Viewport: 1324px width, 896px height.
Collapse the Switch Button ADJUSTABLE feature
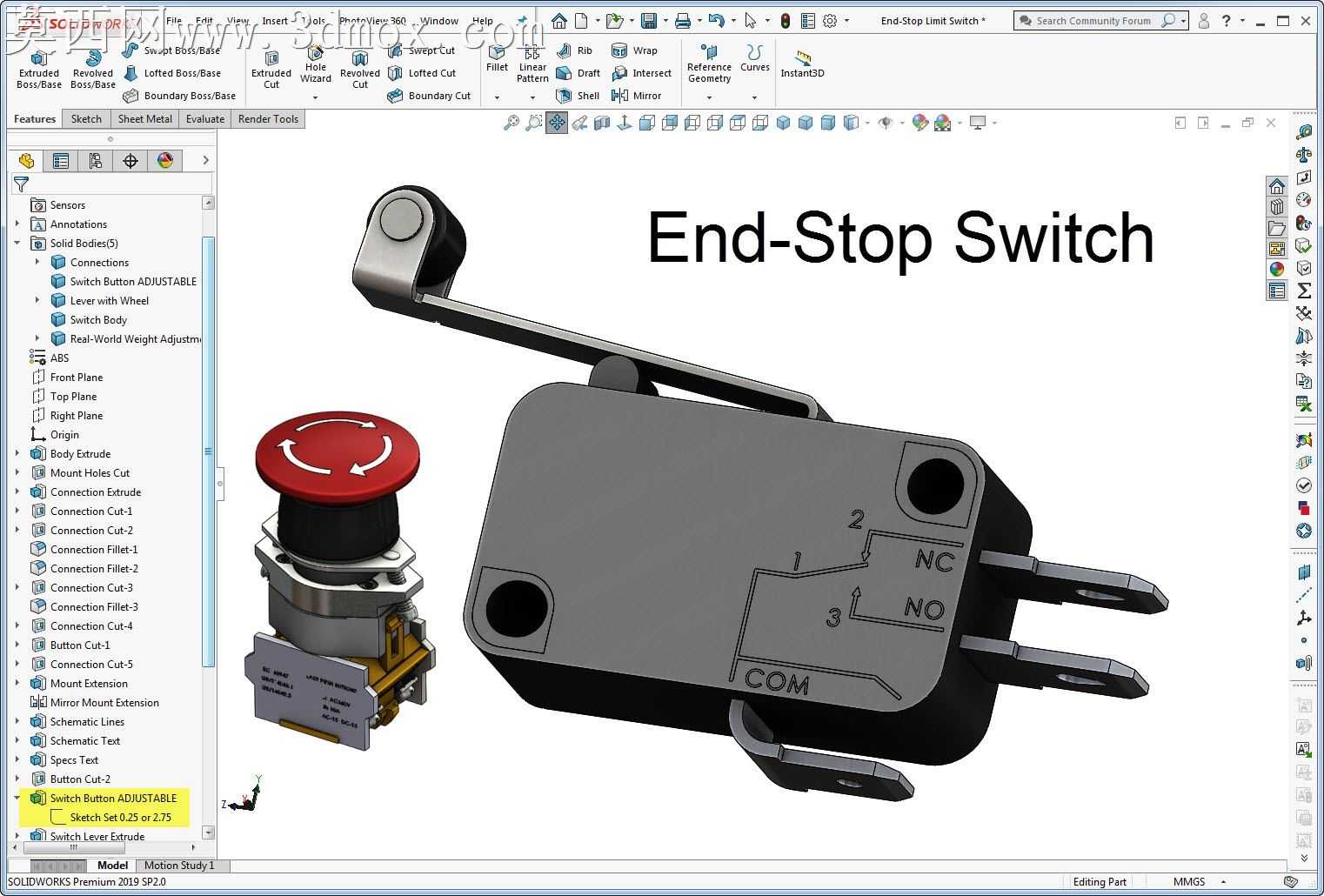tap(17, 799)
